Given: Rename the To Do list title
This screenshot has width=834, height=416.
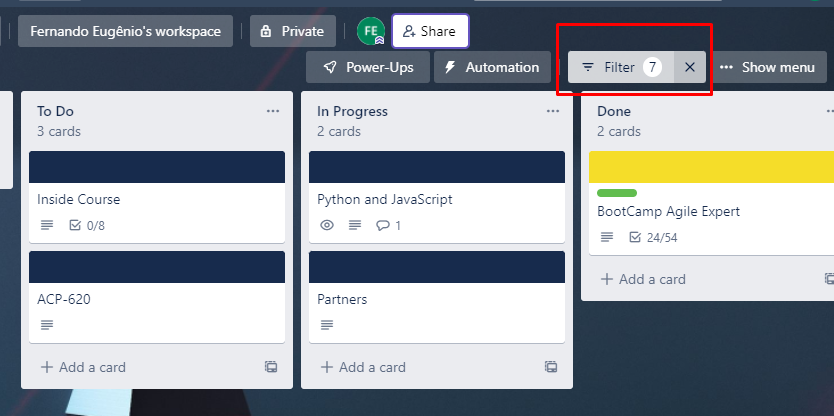Looking at the screenshot, I should (x=55, y=111).
